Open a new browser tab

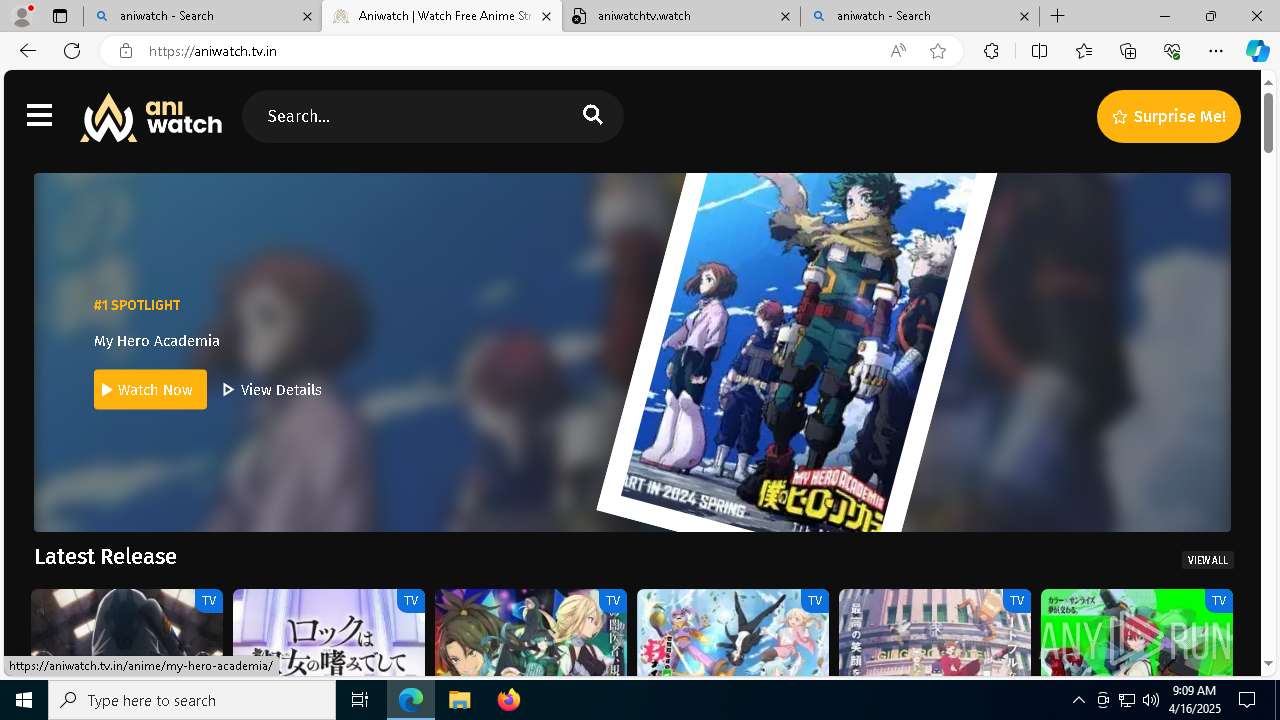click(1057, 16)
